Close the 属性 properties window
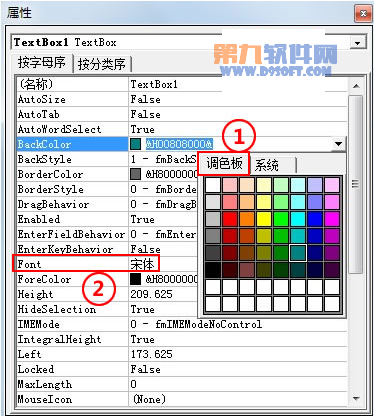The image size is (374, 416). [x=363, y=14]
